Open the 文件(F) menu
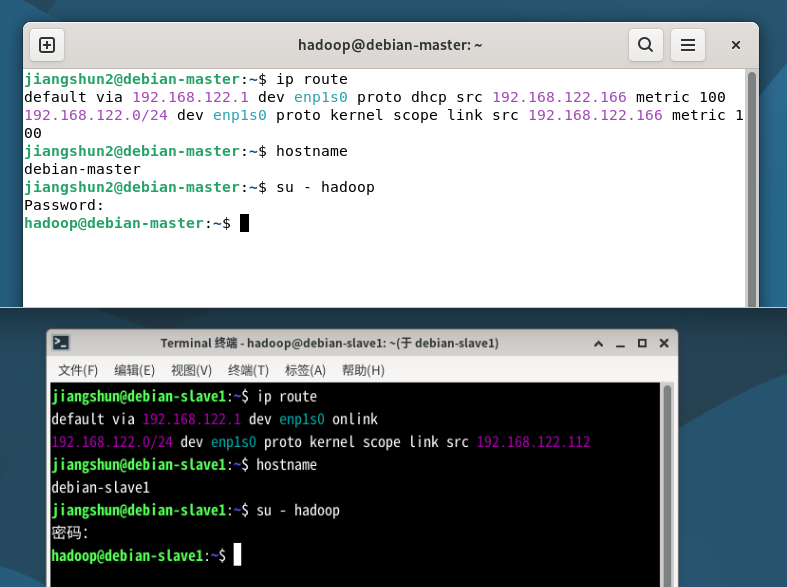The image size is (787, 587). tap(78, 370)
